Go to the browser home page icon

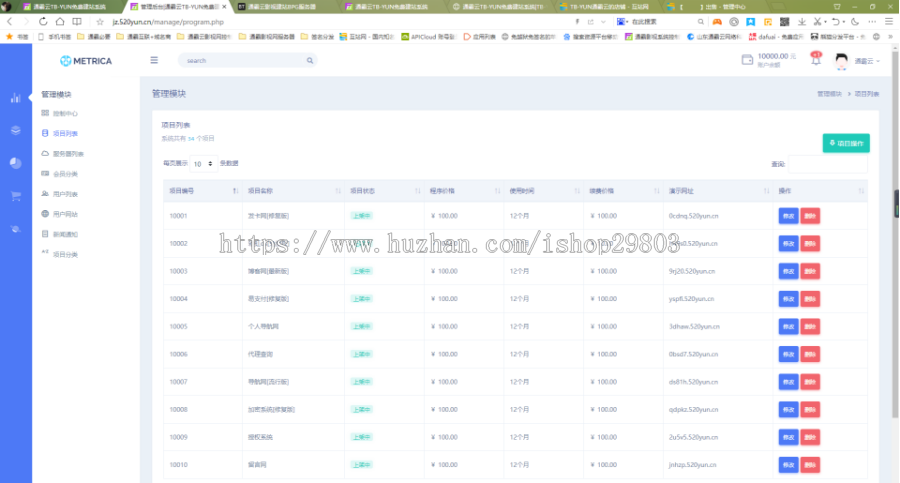(x=60, y=22)
